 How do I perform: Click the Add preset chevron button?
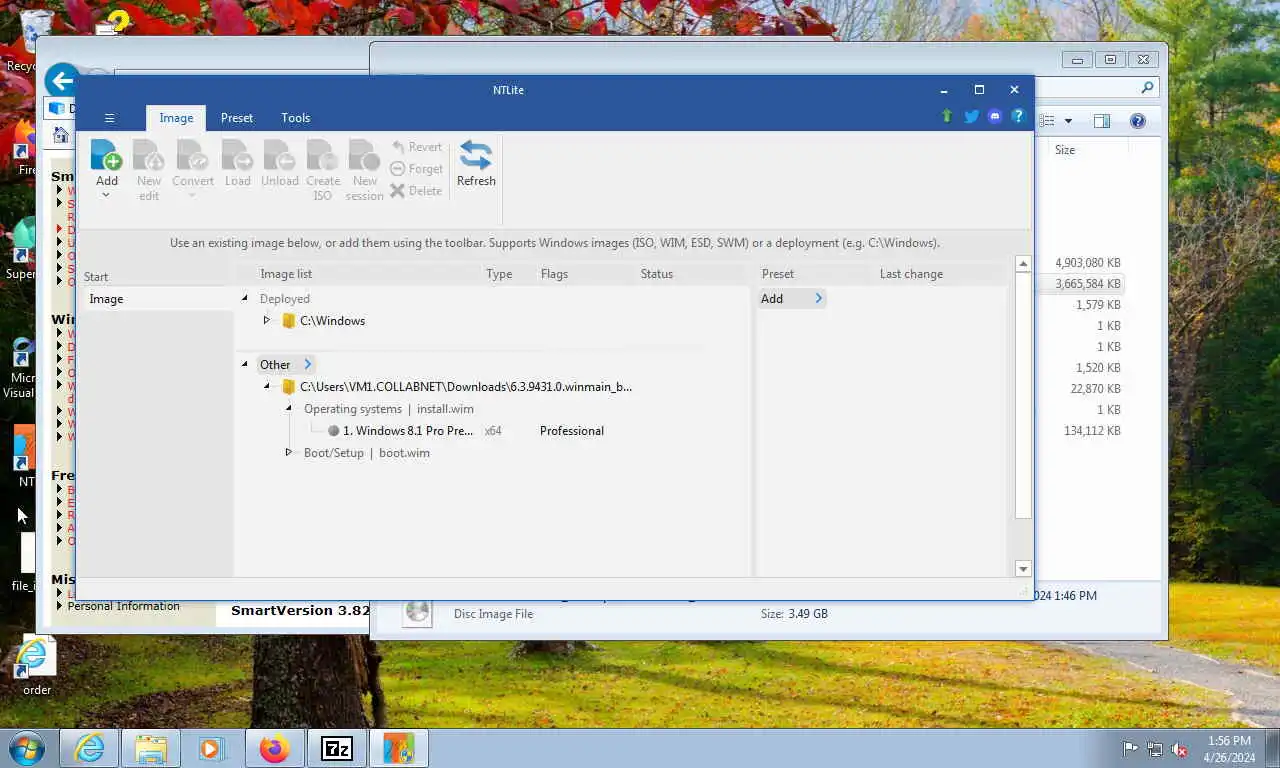pyautogui.click(x=818, y=298)
